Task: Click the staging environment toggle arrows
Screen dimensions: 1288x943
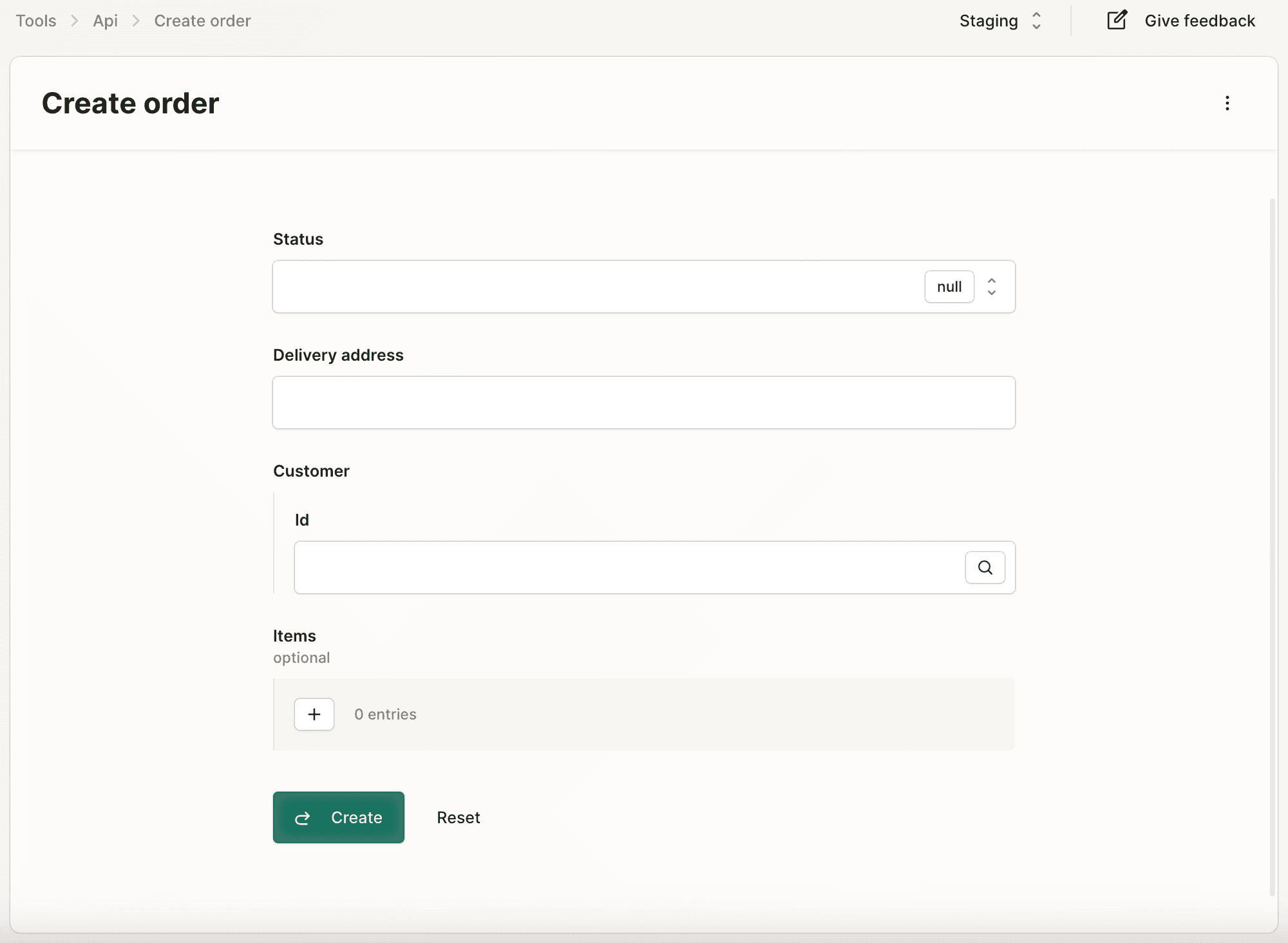Action: pos(1036,21)
